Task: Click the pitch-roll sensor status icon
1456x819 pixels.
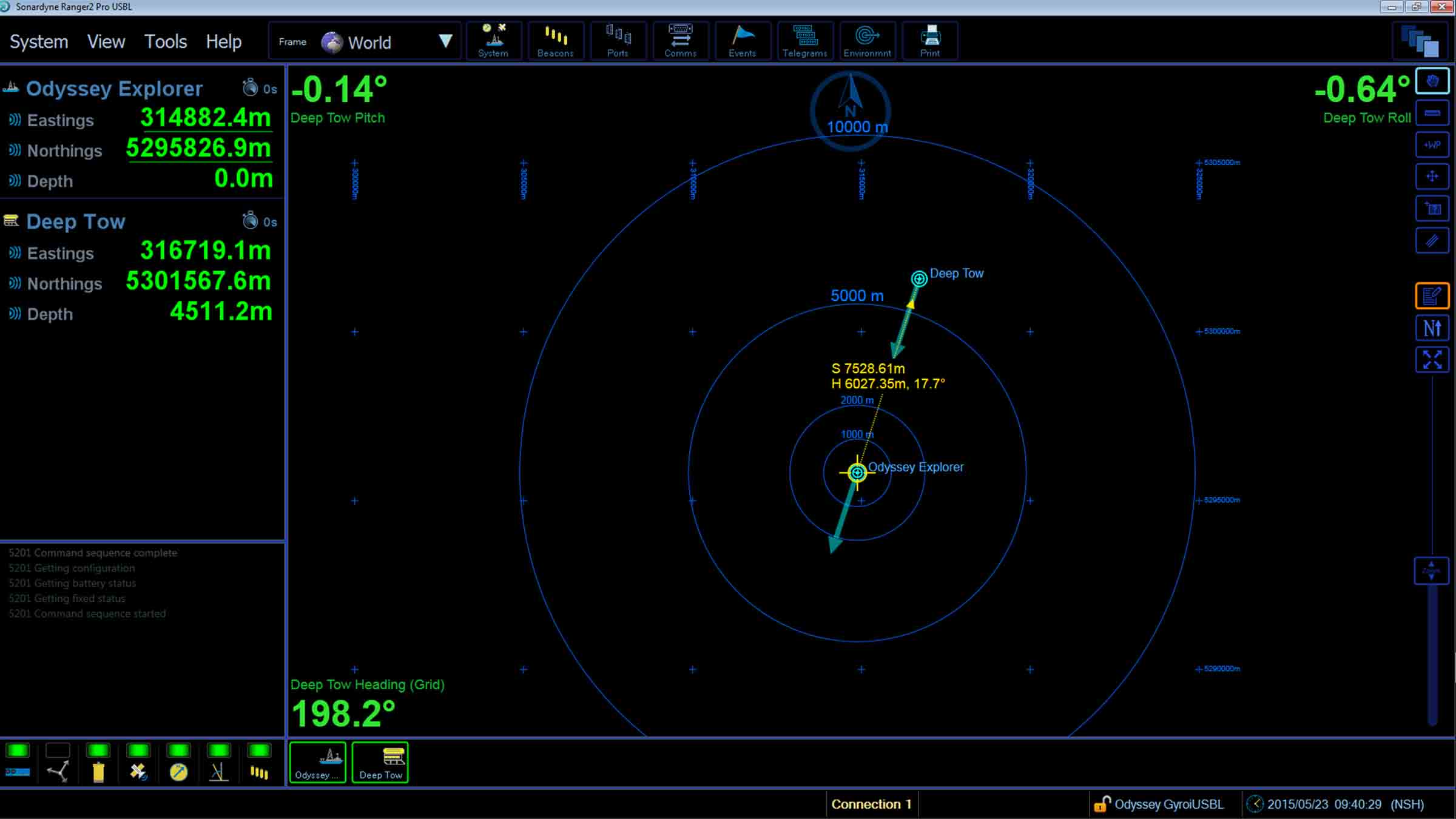Action: [219, 772]
